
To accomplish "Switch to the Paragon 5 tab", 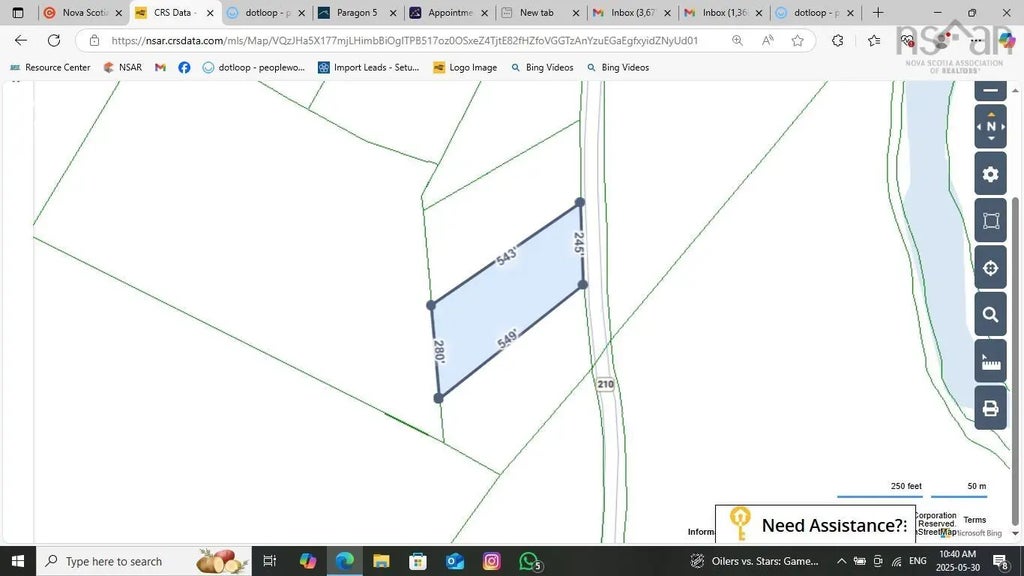I will pos(355,13).
